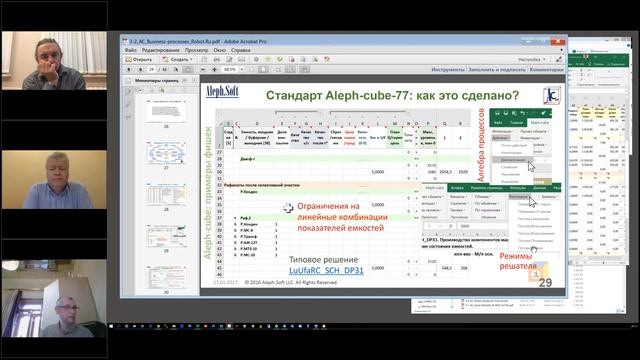Select the hand pan tool
Image resolution: width=640 pixels, height=360 pixels.
point(188,70)
